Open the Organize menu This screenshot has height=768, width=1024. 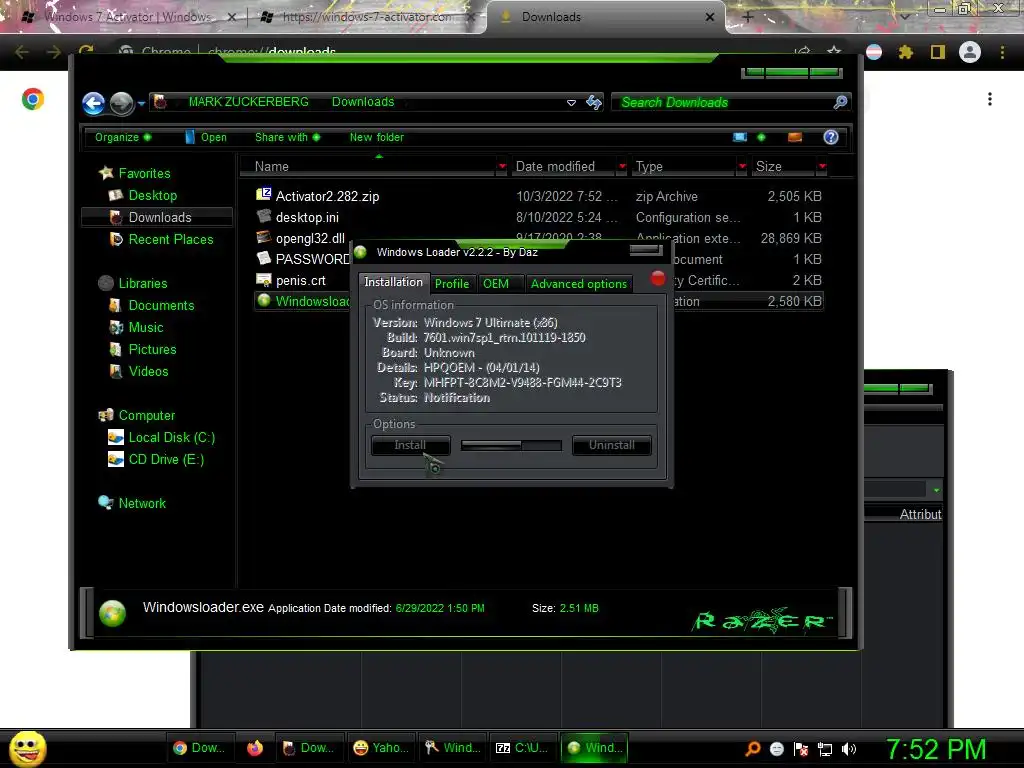point(123,137)
